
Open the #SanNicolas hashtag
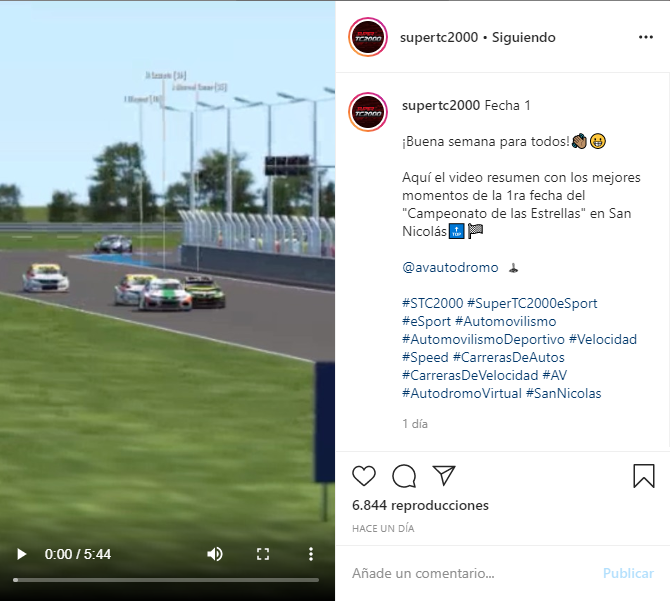(563, 393)
